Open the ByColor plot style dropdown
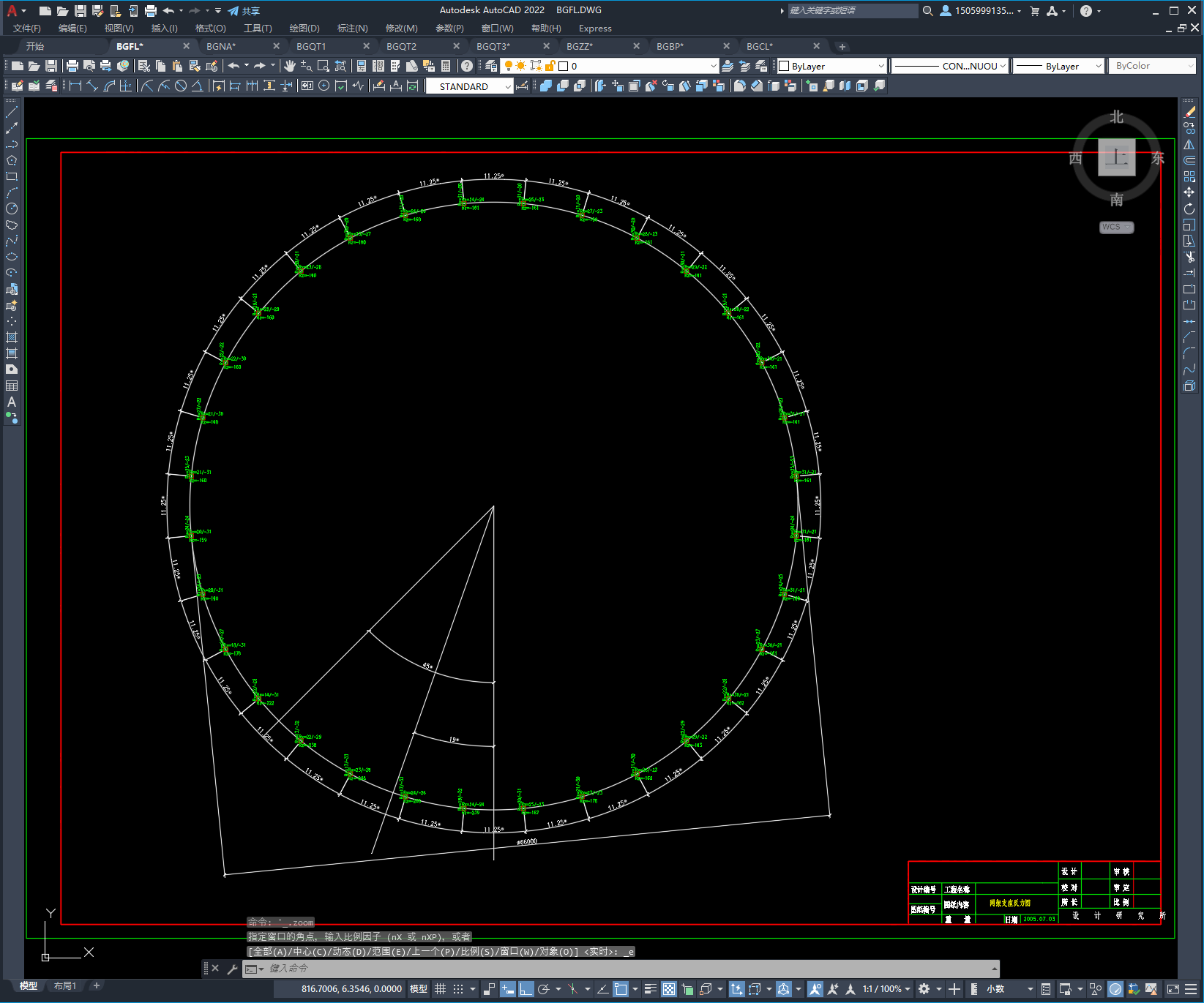 click(x=1153, y=66)
